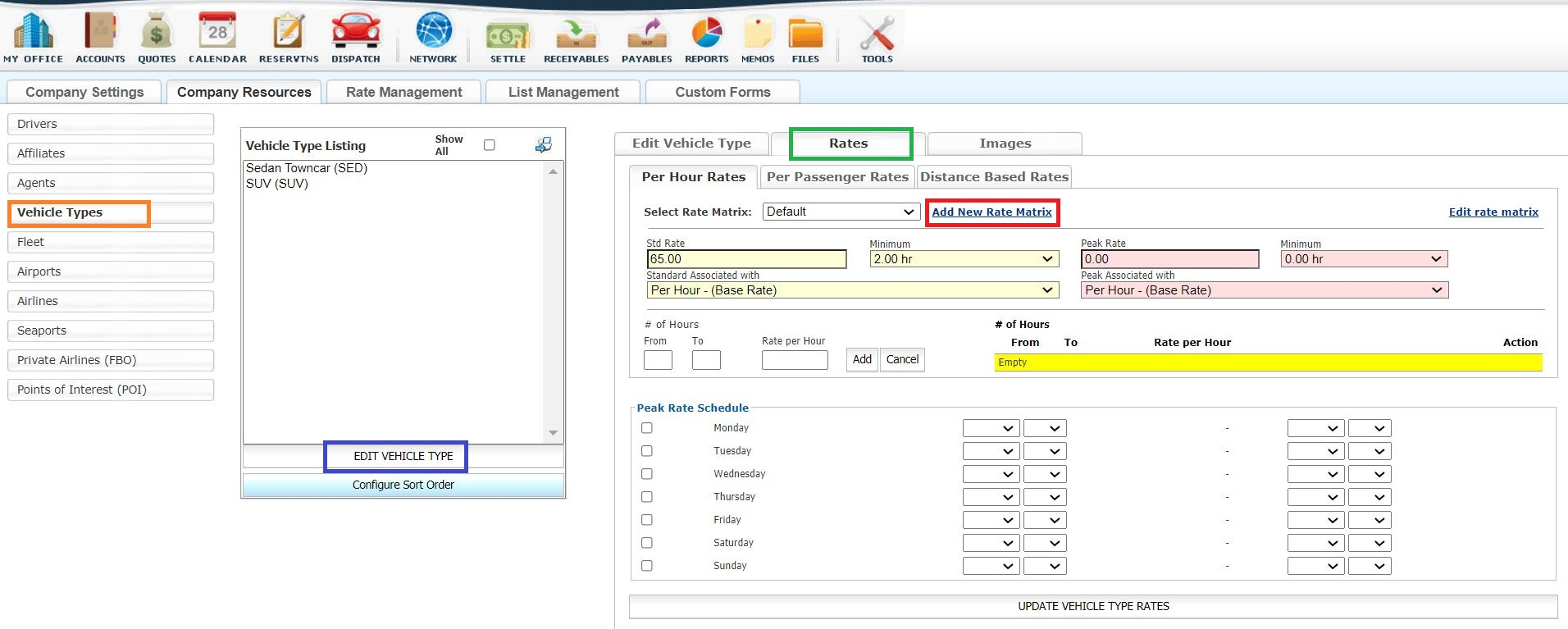Open the Rates tab

coord(848,144)
